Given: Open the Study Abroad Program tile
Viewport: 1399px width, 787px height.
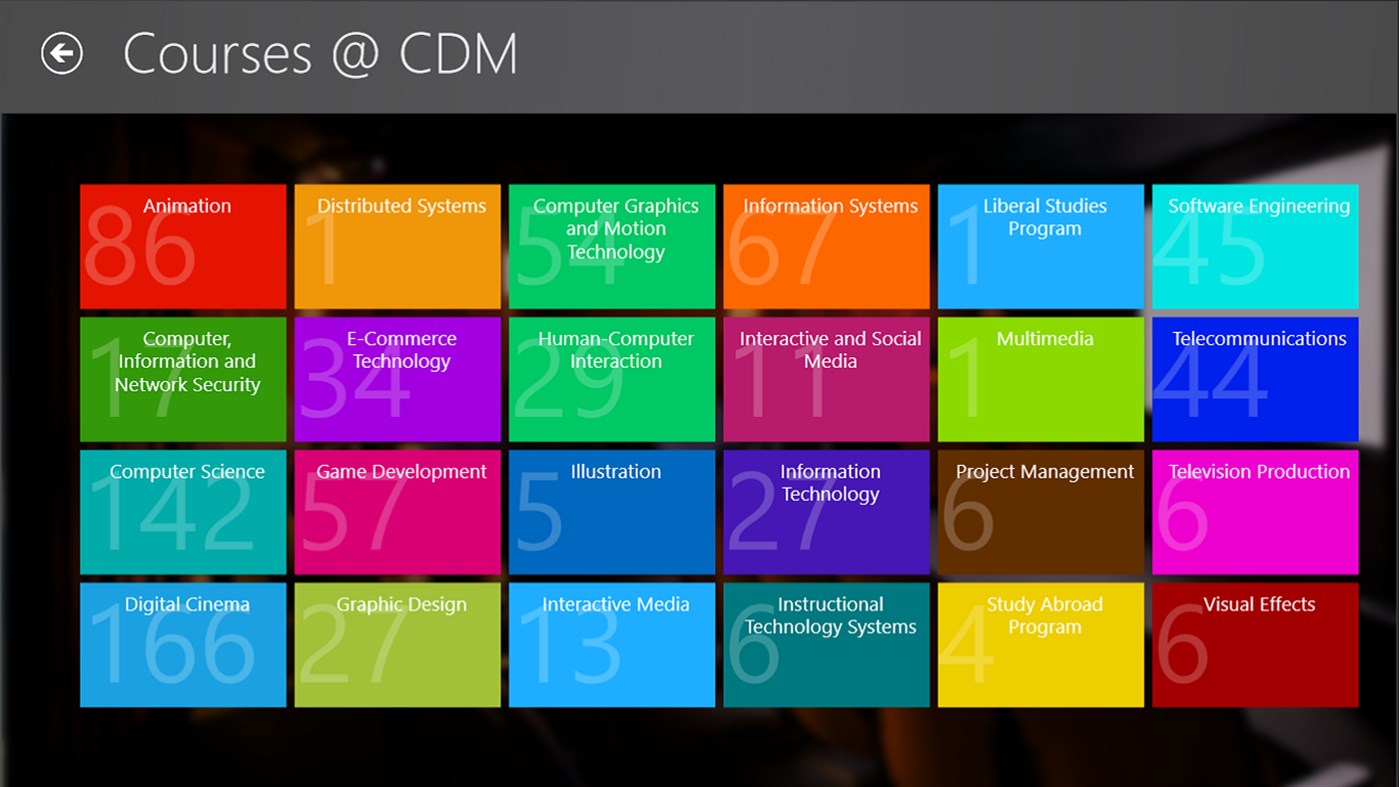Looking at the screenshot, I should 1040,645.
